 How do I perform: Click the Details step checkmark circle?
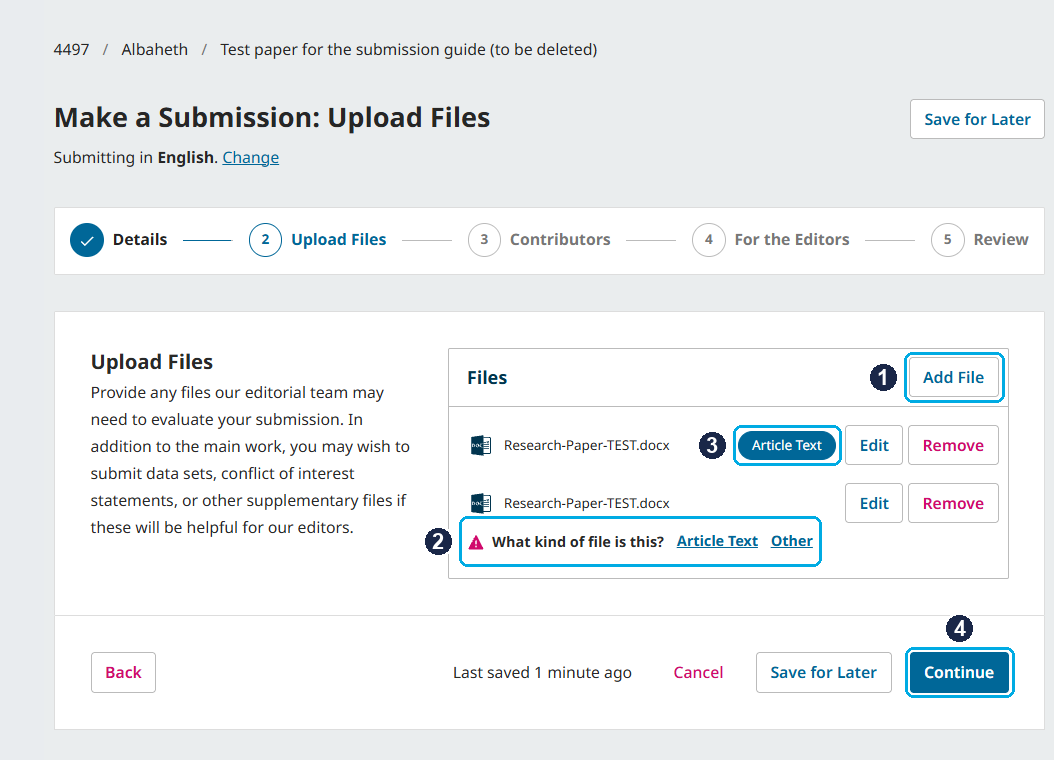(x=87, y=240)
